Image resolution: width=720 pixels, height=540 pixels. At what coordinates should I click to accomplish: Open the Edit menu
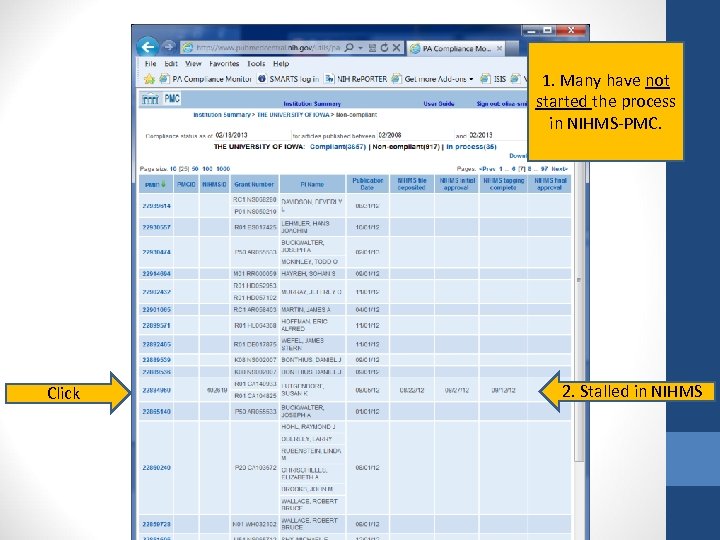coord(171,64)
